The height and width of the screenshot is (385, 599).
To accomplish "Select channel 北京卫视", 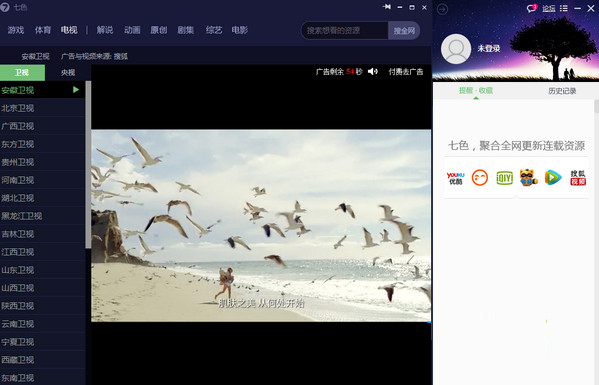I will [x=42, y=108].
